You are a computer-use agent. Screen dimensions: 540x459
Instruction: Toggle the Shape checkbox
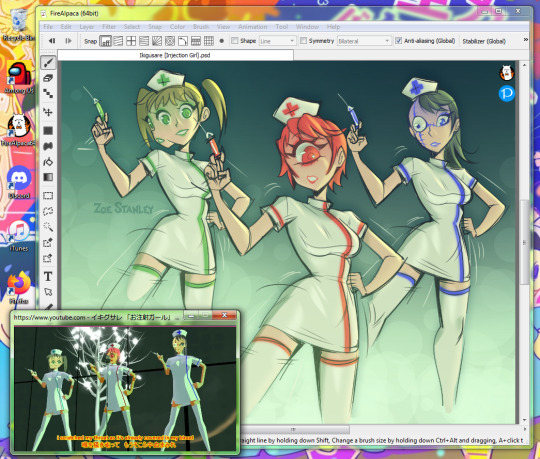point(235,41)
